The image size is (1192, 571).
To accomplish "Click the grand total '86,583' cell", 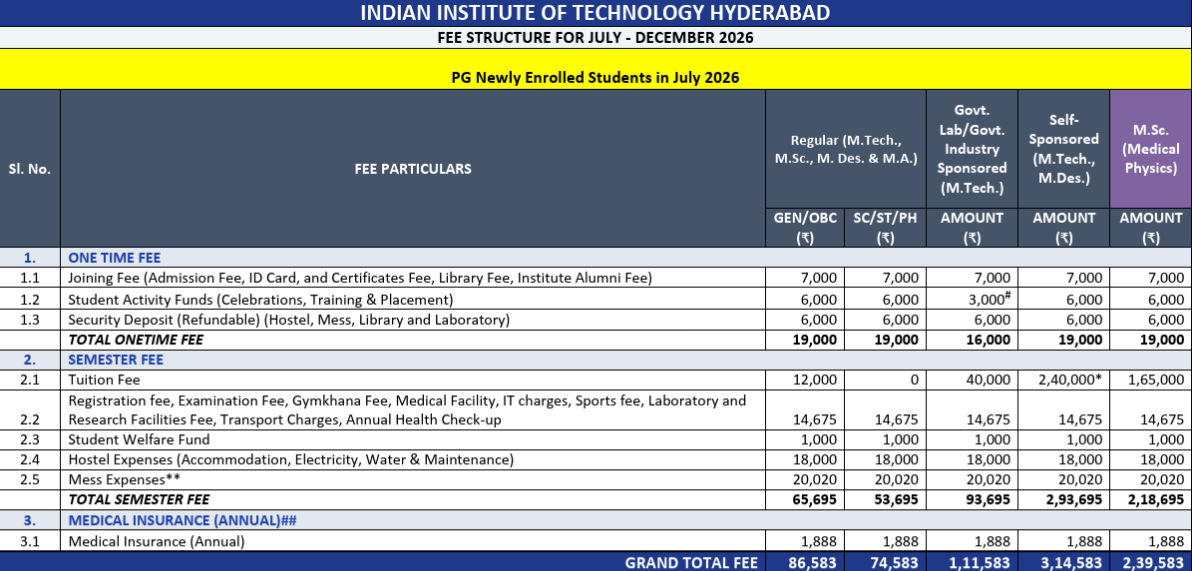I will coord(812,563).
